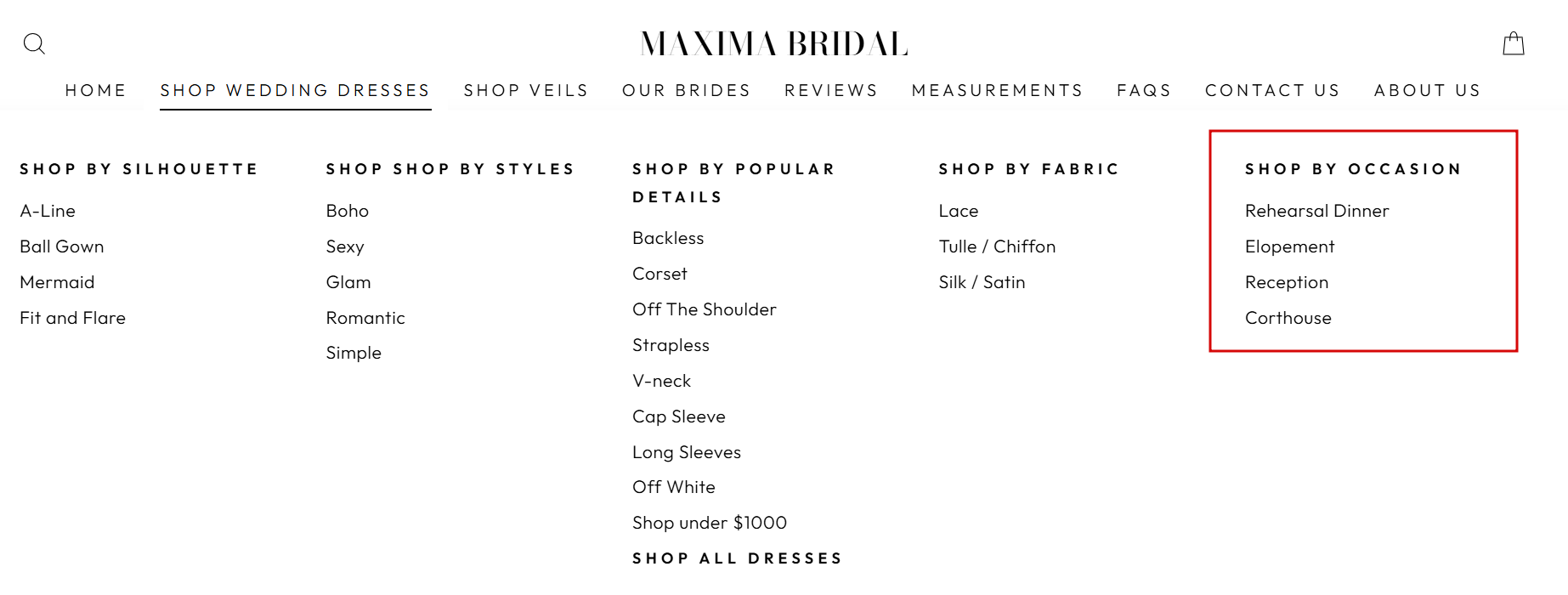Screen dimensions: 1568x595
Task: Open the Off The Shoulder link
Action: pyautogui.click(x=704, y=309)
